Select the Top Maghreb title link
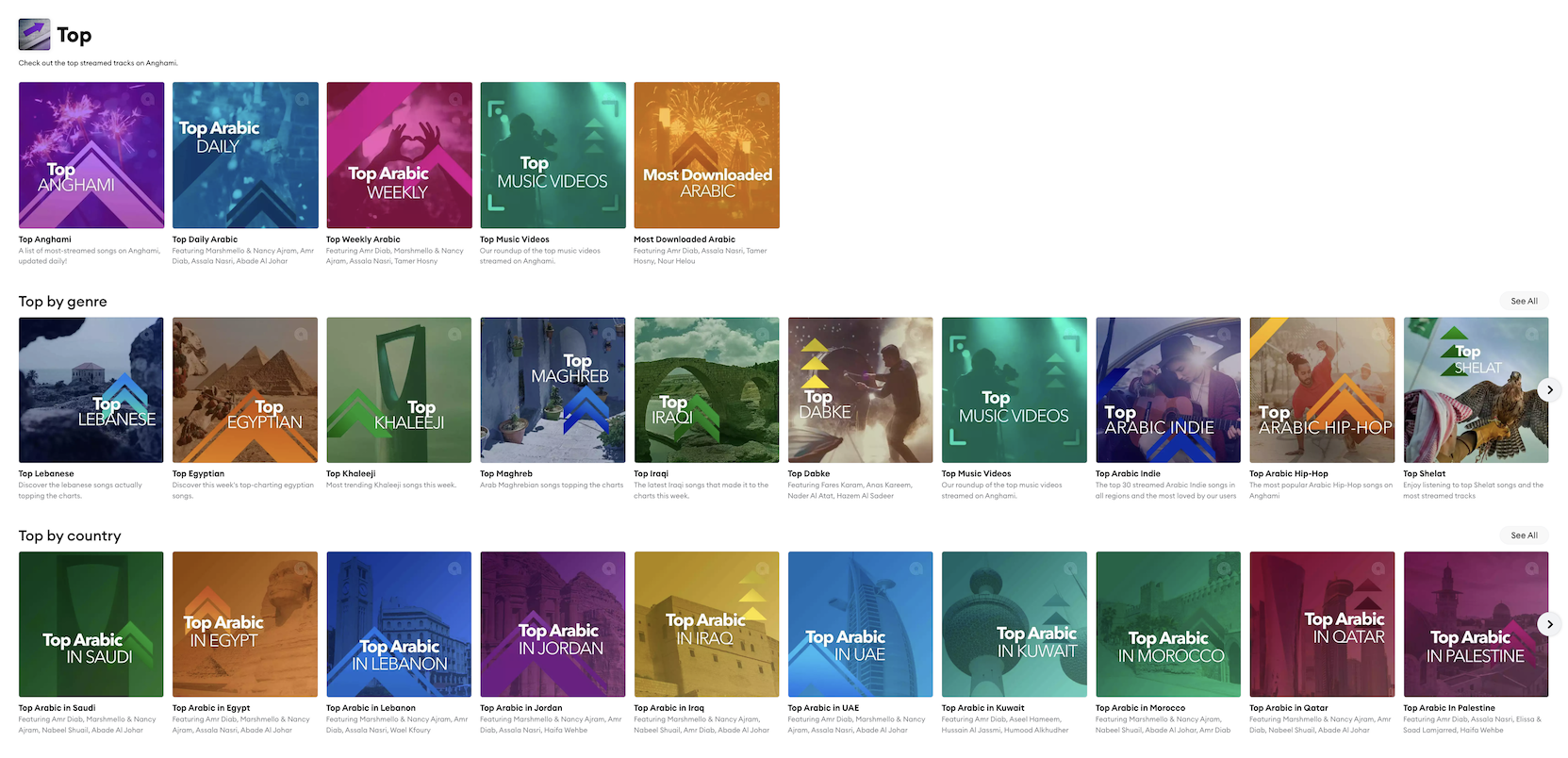This screenshot has height=758, width=1568. tap(506, 474)
